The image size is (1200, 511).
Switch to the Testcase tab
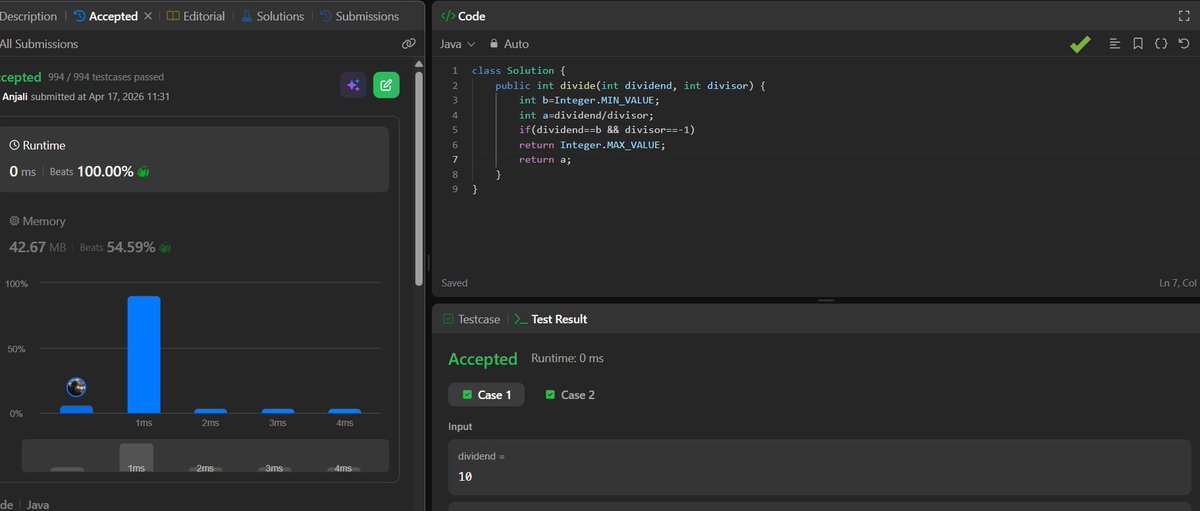click(471, 319)
